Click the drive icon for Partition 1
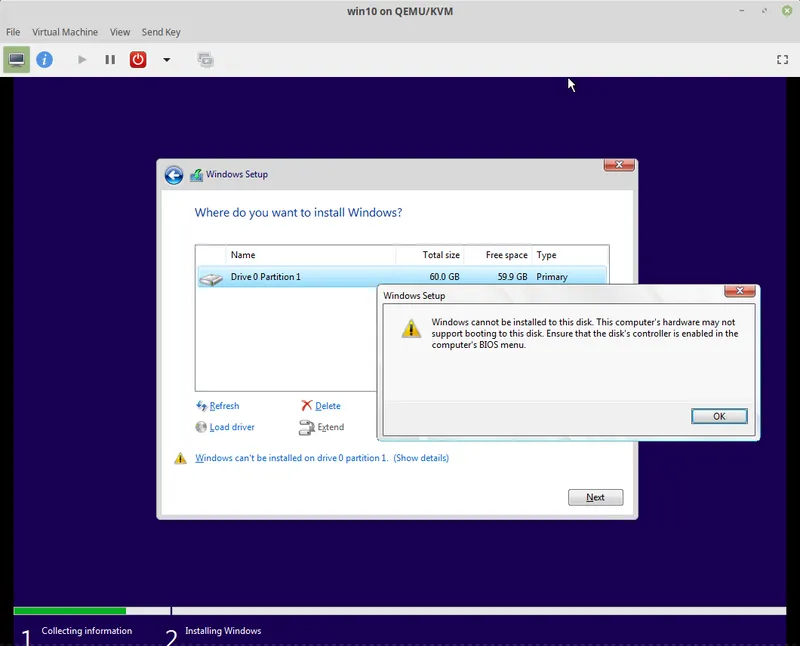 (x=211, y=279)
